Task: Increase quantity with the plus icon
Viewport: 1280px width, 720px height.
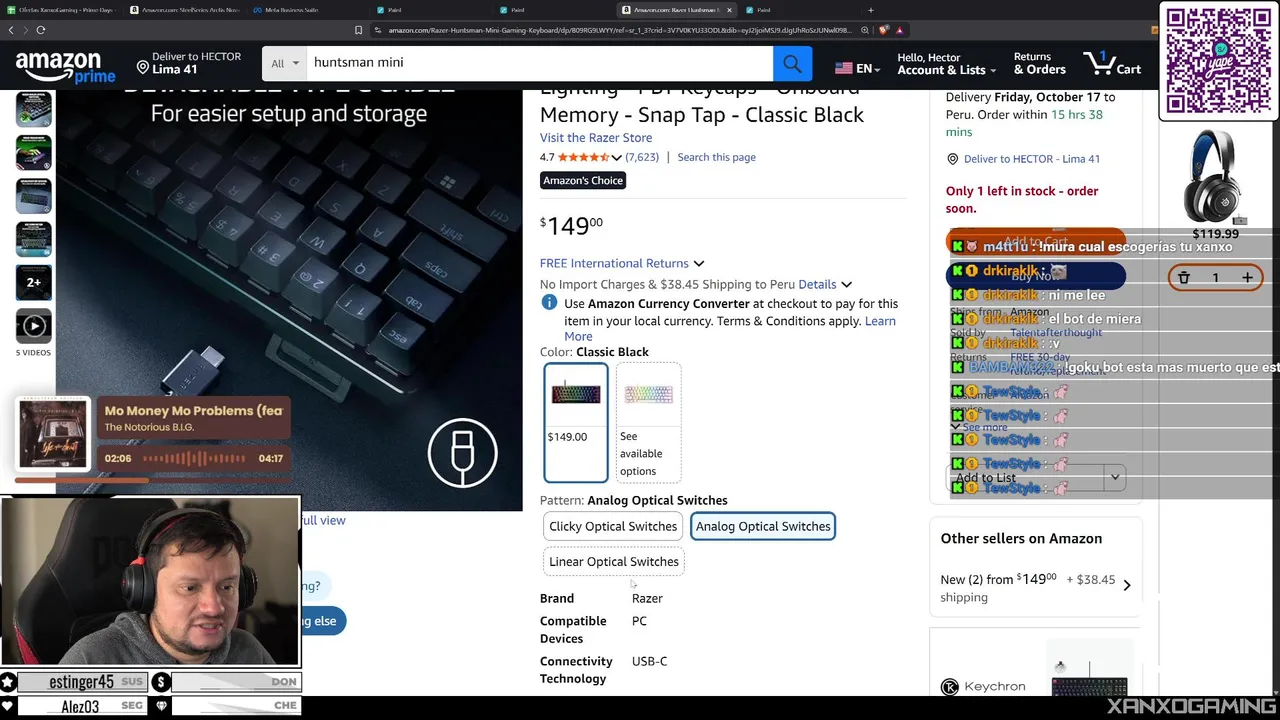Action: coord(1247,278)
